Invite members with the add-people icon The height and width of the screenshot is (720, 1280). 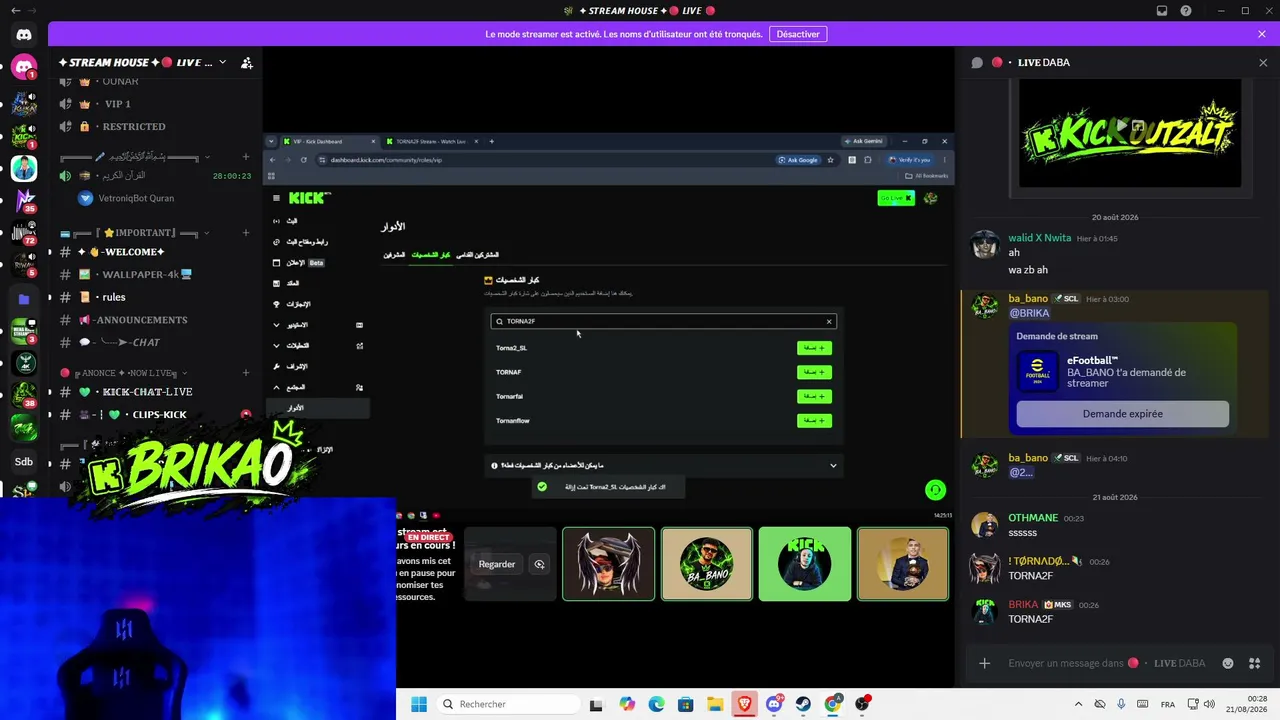pos(247,62)
